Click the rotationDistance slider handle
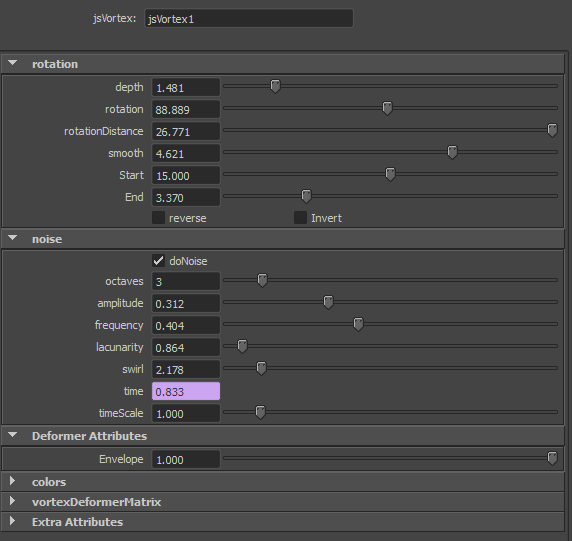Screen dimensions: 572x541 (553, 130)
